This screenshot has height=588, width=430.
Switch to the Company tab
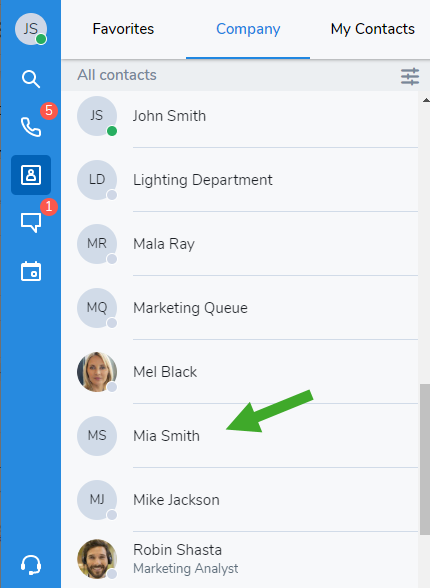click(x=248, y=29)
